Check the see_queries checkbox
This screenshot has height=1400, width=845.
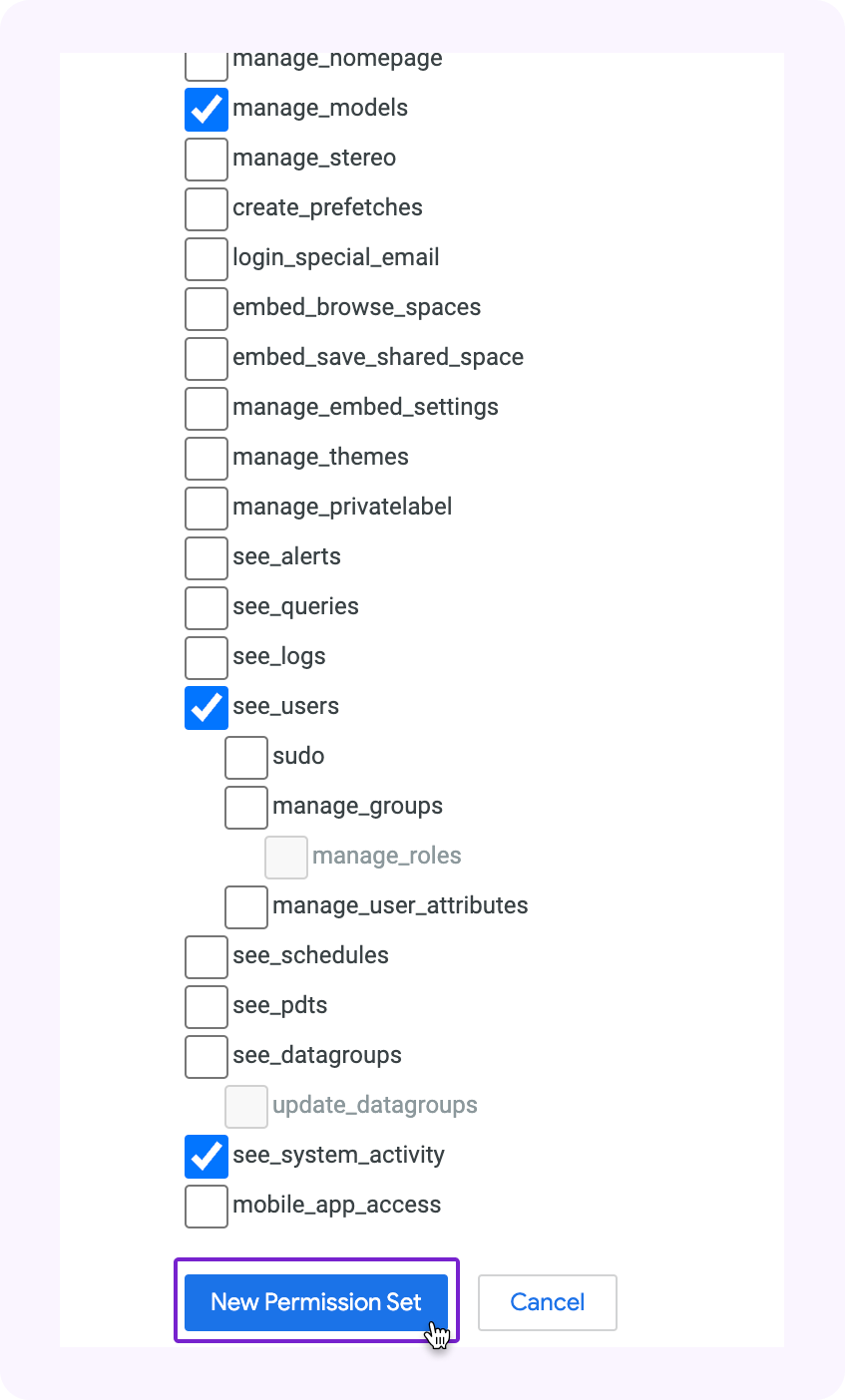click(207, 607)
